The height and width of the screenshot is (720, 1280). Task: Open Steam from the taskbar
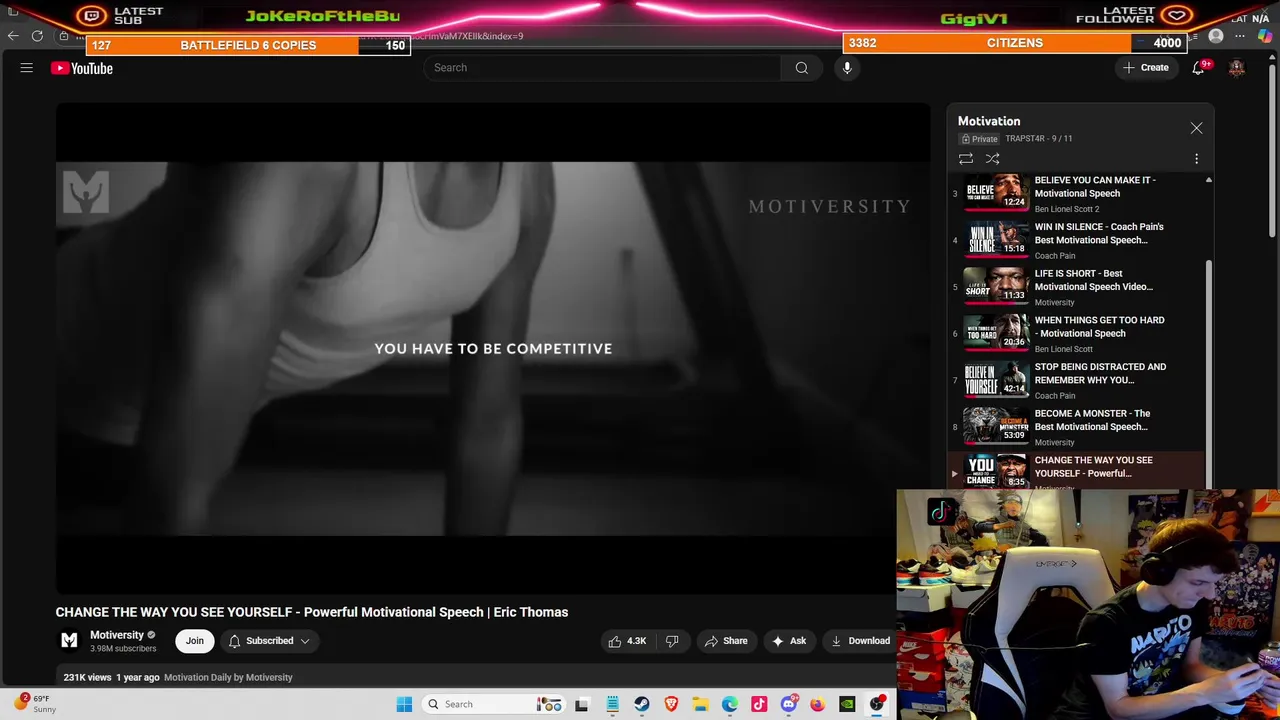point(641,704)
